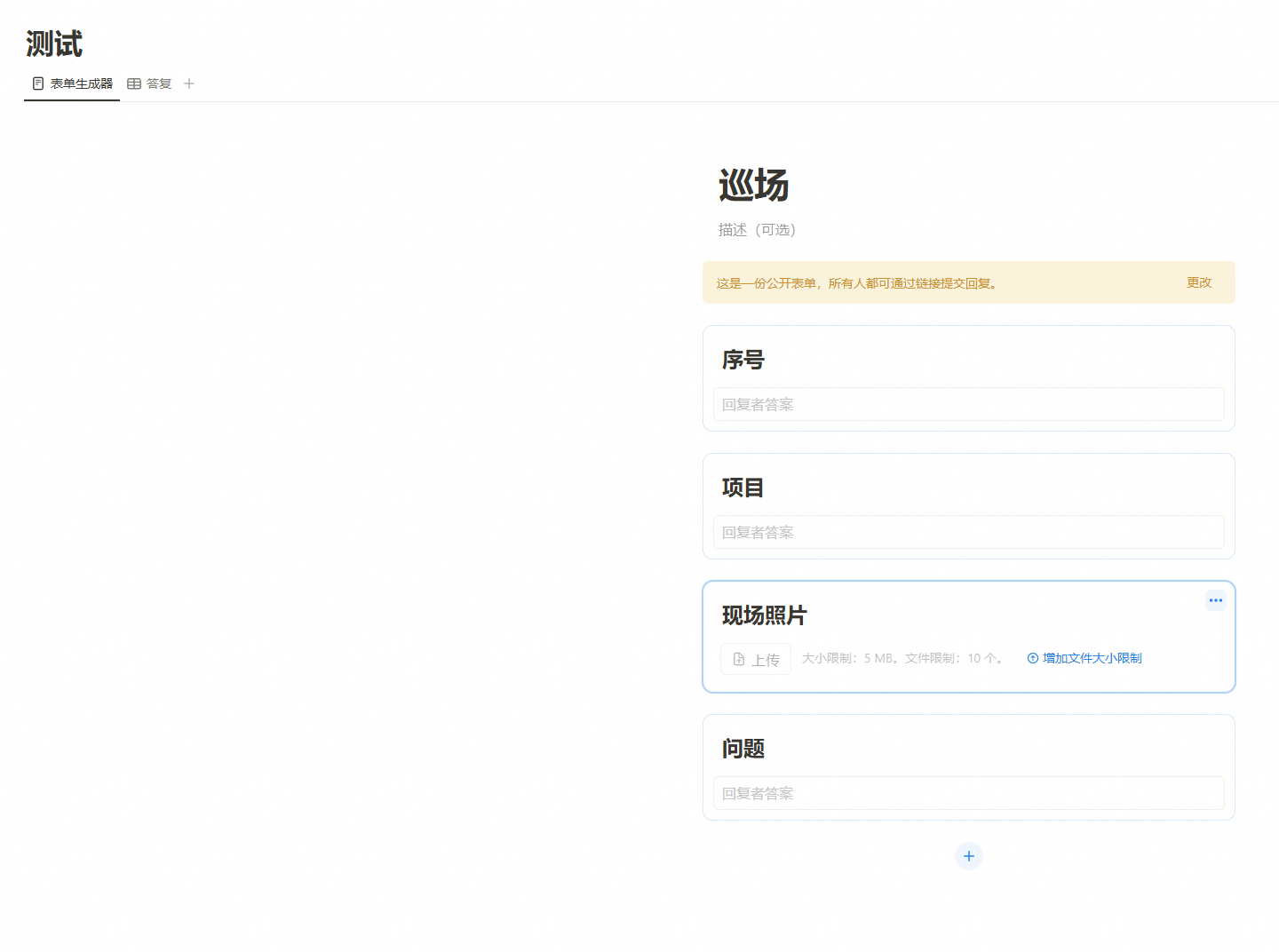The width and height of the screenshot is (1279, 952).
Task: Click the upload file icon in 上传 button
Action: pos(739,659)
